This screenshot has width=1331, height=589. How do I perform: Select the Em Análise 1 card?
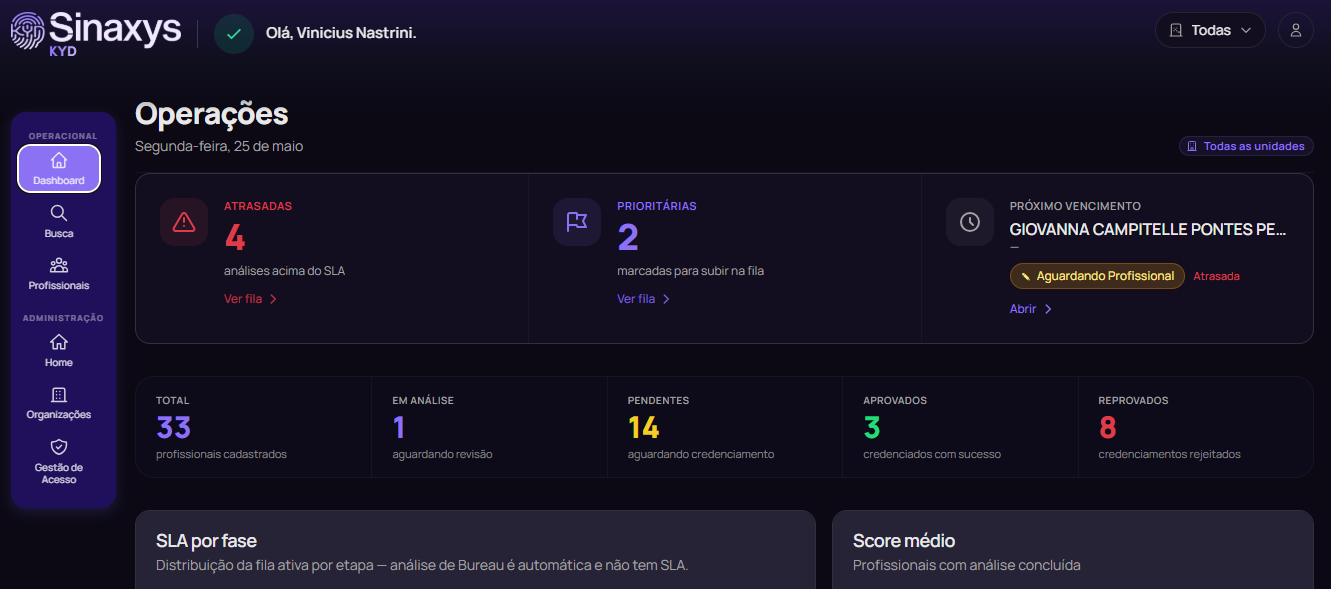point(489,427)
